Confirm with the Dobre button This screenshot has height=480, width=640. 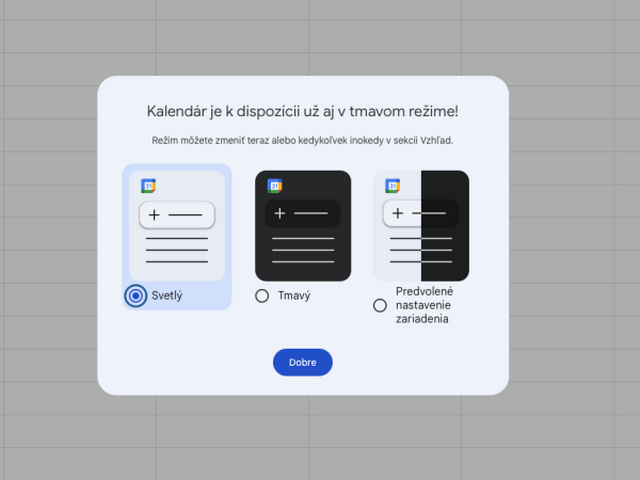[x=302, y=362]
